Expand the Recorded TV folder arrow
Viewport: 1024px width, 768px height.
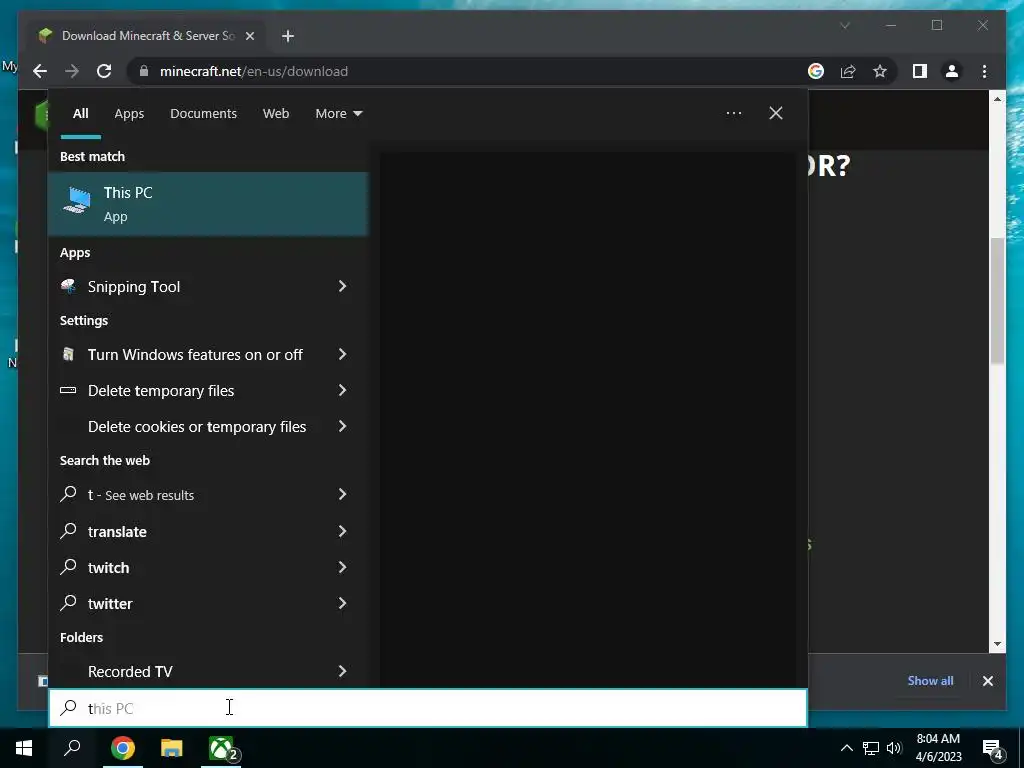342,671
